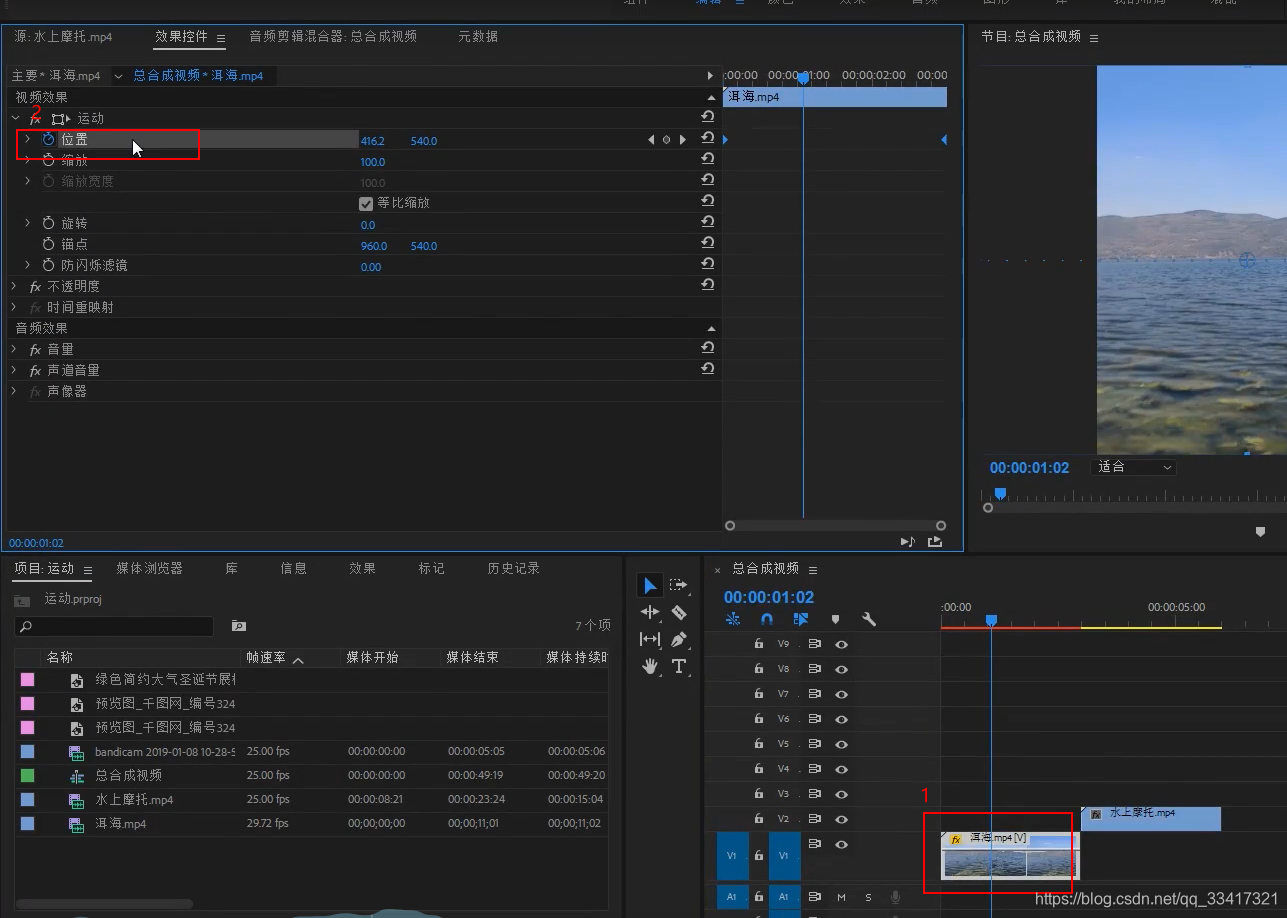Screen dimensions: 1287x918
Task: Solo audio track A1 with S button
Action: click(868, 897)
